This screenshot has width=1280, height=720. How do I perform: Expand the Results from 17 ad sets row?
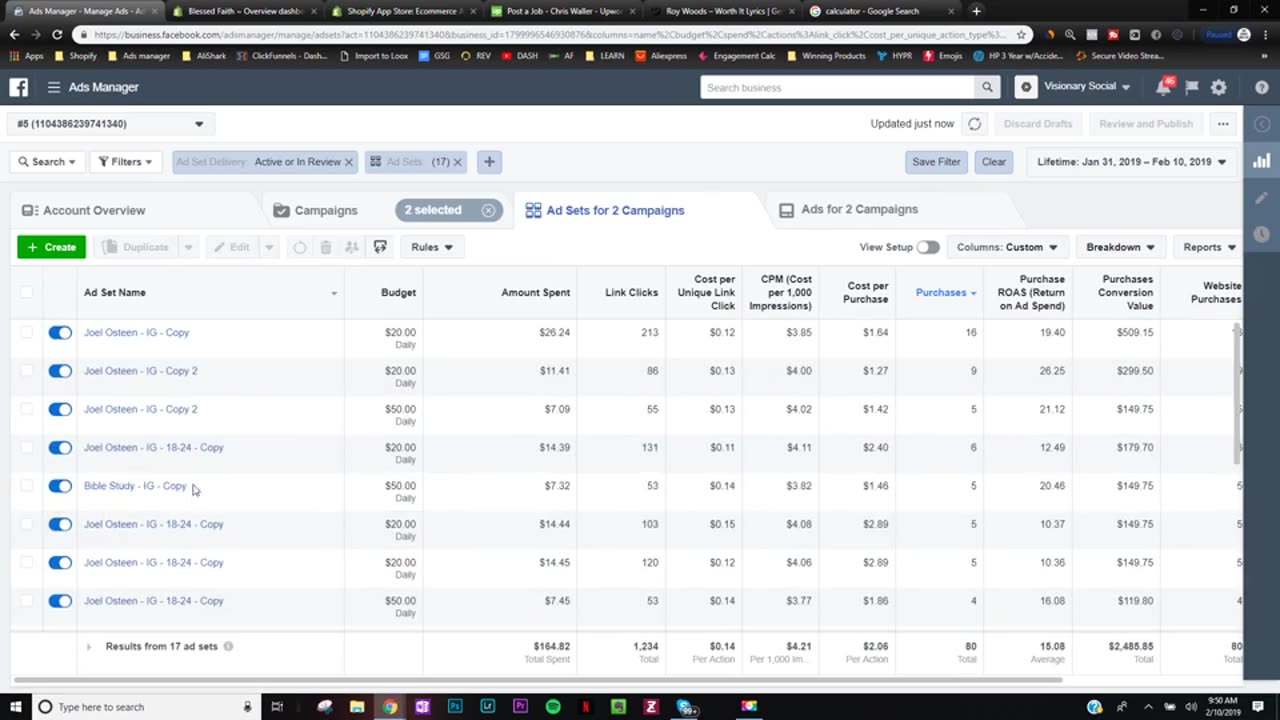point(89,647)
